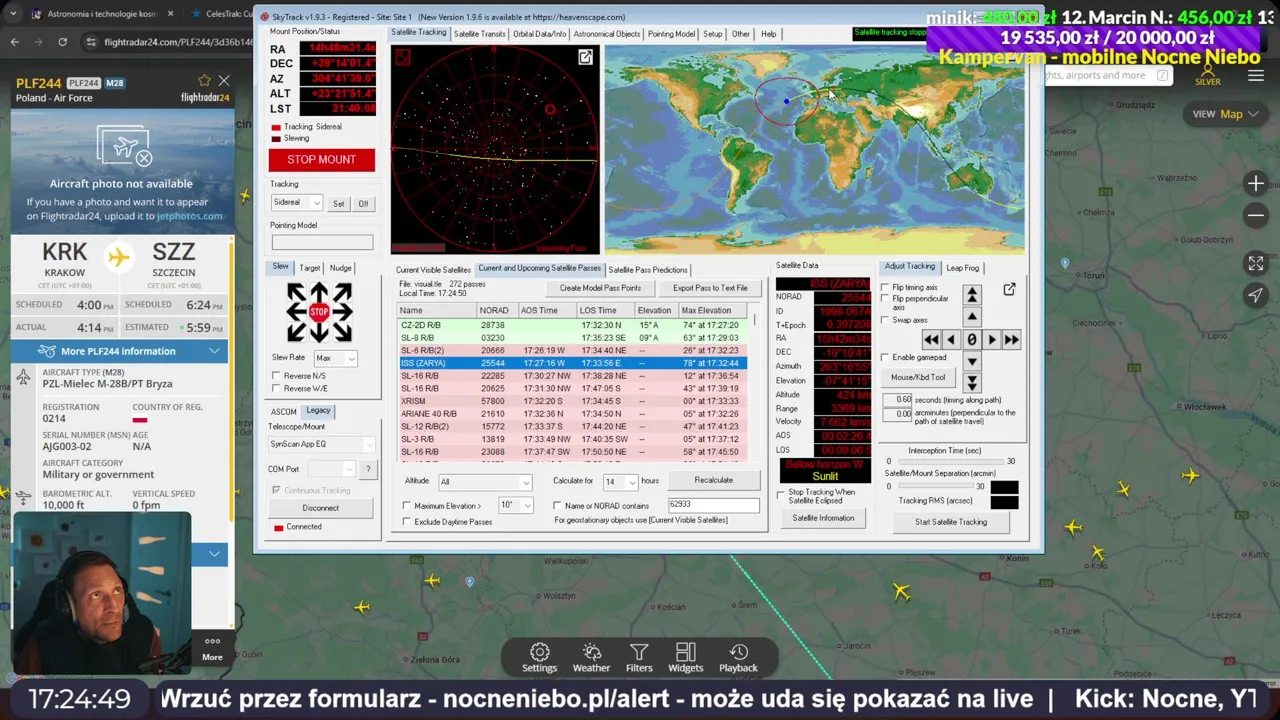Pop out the Adjust Tracking panel
Screen dimensions: 1280x720
[x=1009, y=289]
